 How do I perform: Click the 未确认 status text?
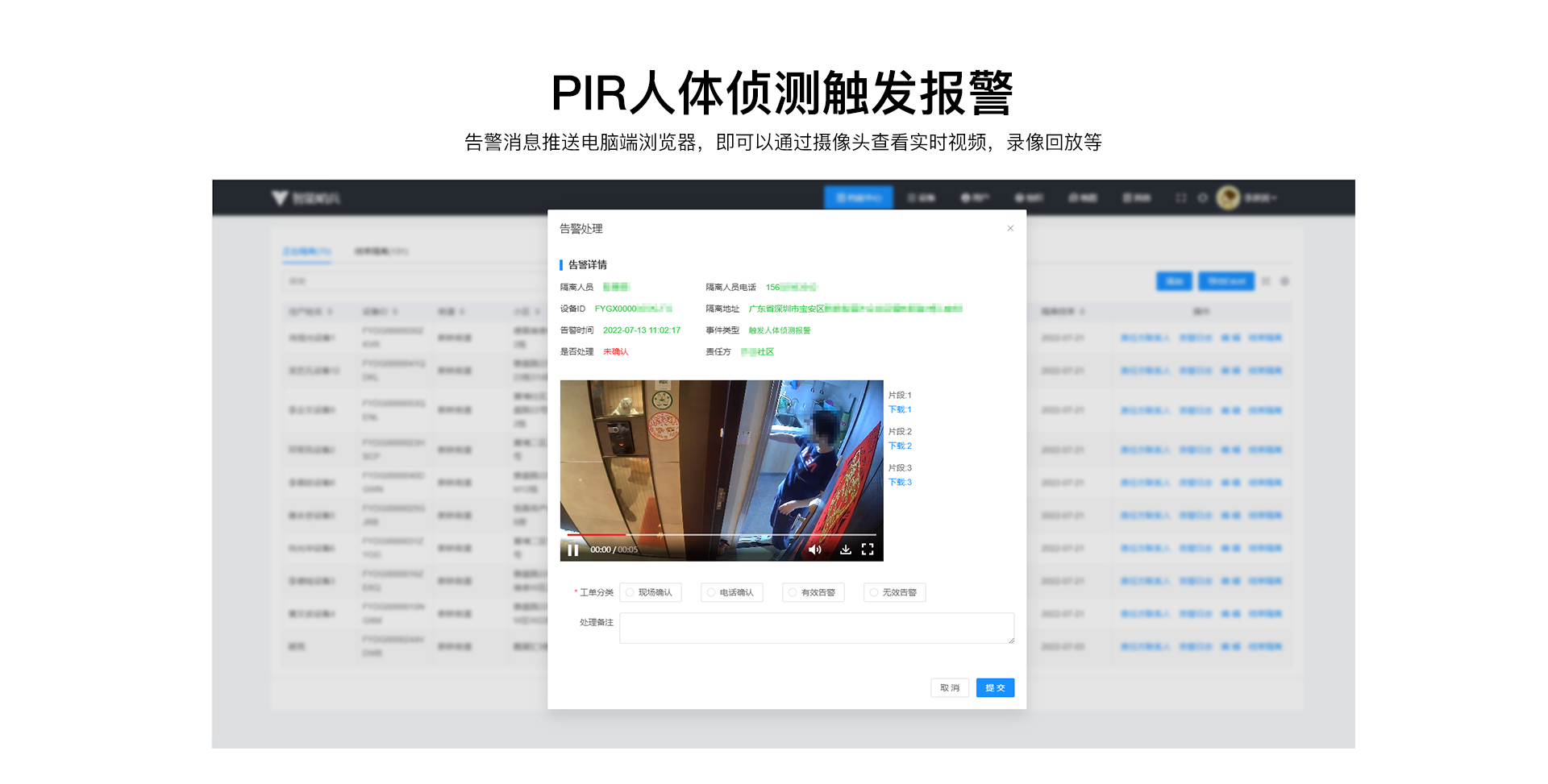pyautogui.click(x=616, y=352)
